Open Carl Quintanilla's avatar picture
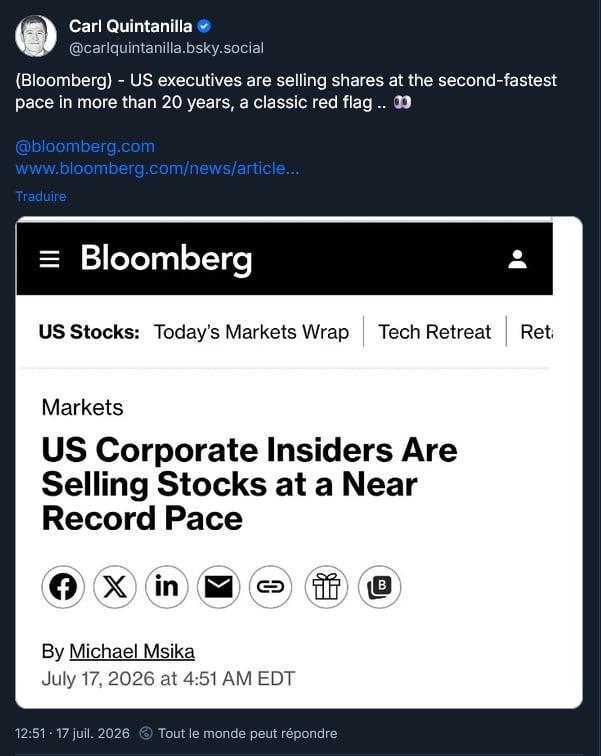Screen dimensions: 601x756 coord(36,36)
